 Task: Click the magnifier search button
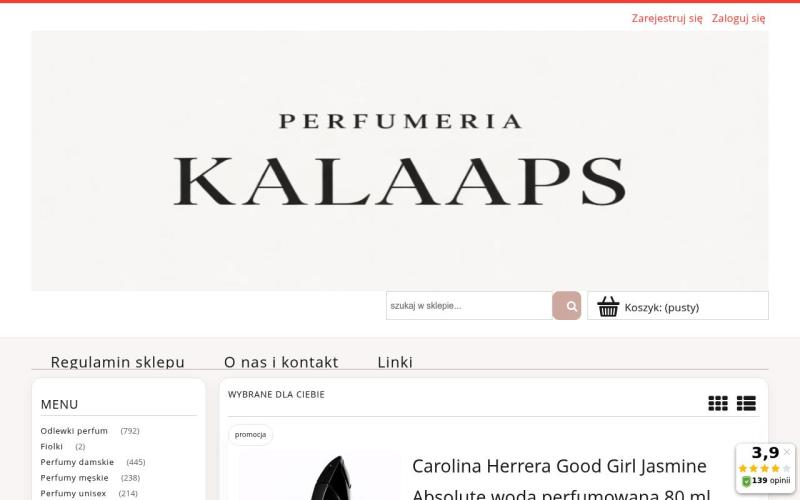coord(566,306)
